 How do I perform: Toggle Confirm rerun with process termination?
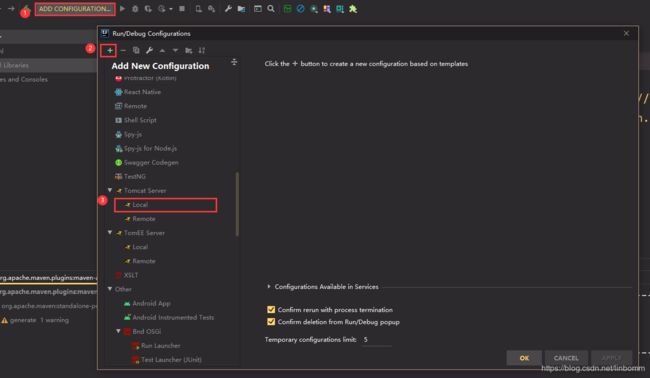click(271, 310)
